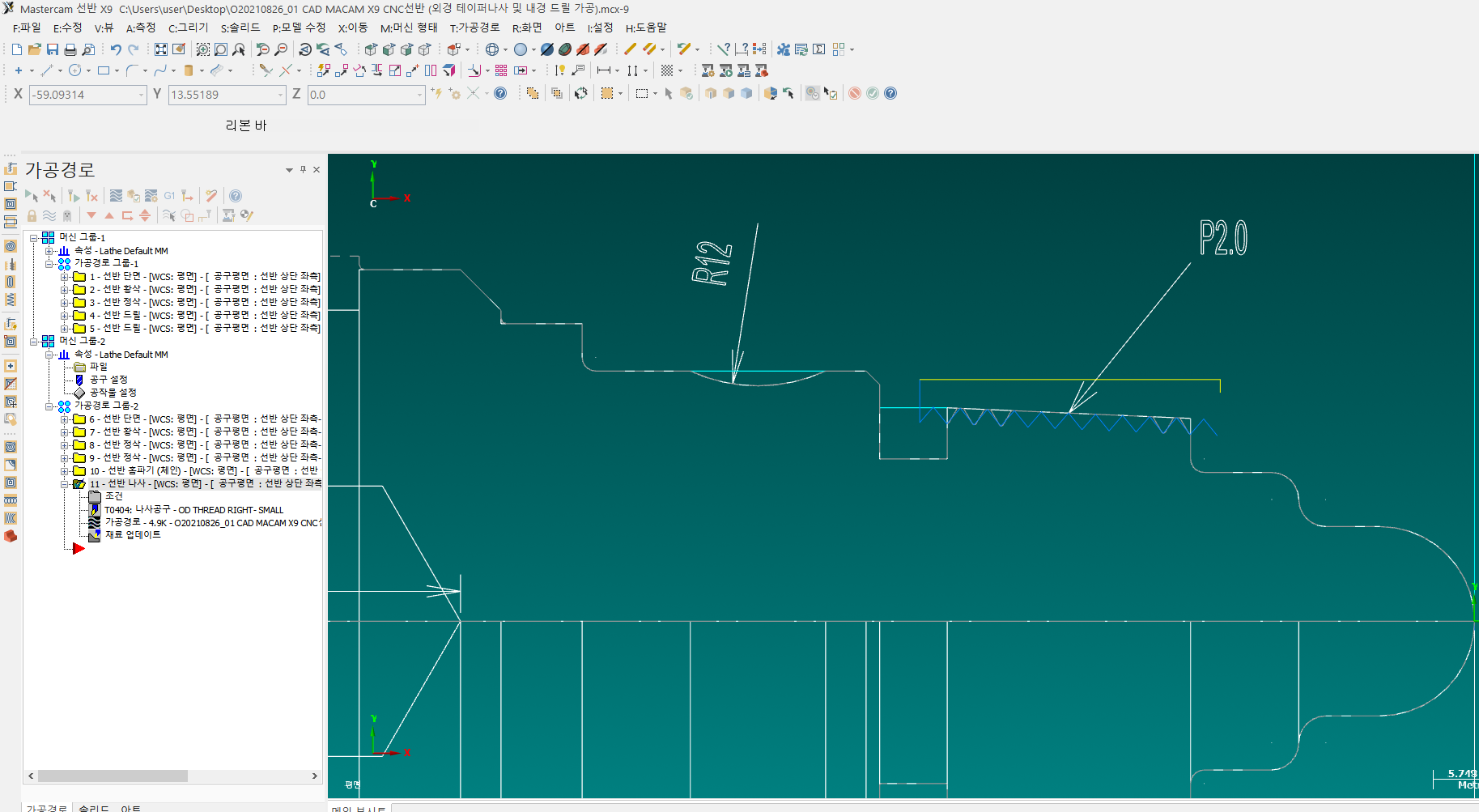The image size is (1479, 812).
Task: Select the fillet entities tool
Action: pyautogui.click(x=132, y=70)
